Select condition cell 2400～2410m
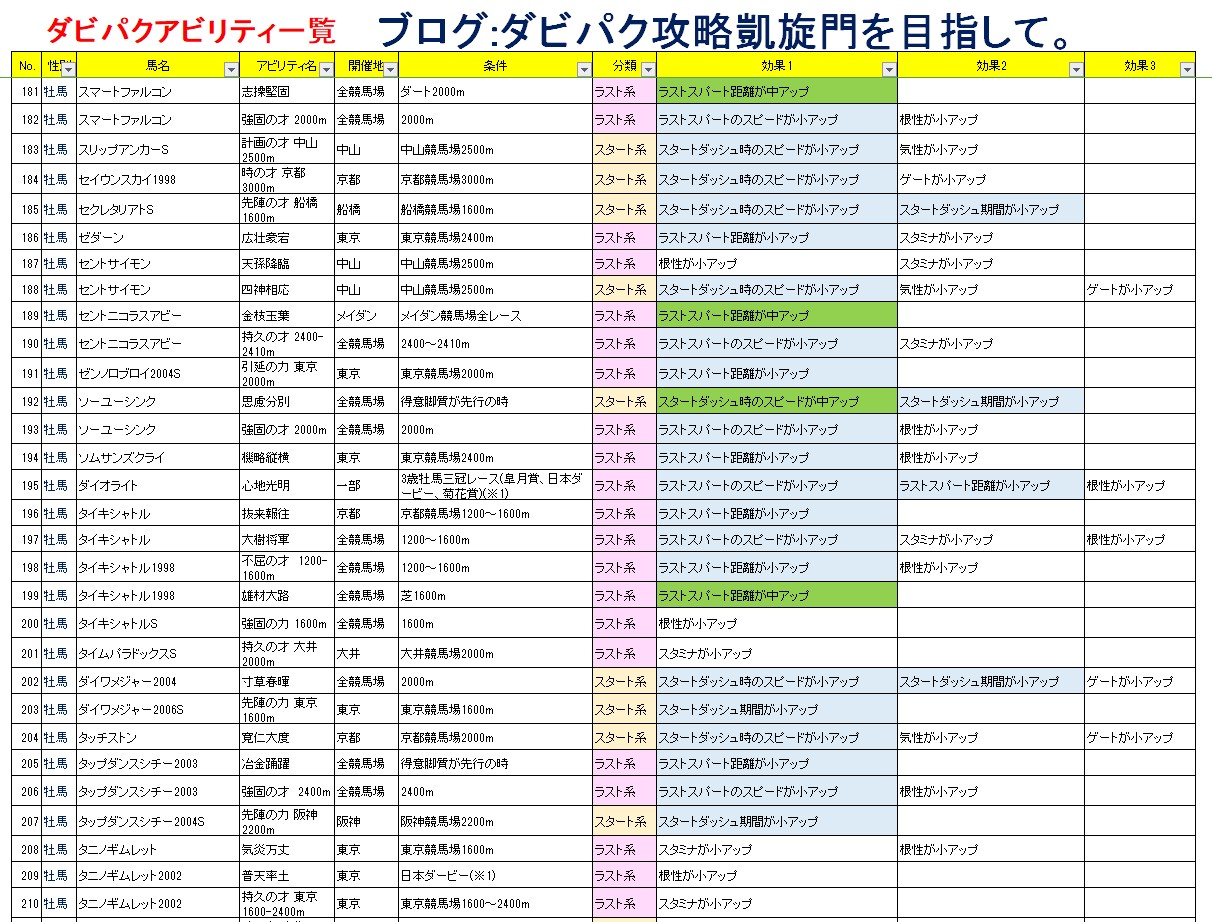 pos(495,344)
